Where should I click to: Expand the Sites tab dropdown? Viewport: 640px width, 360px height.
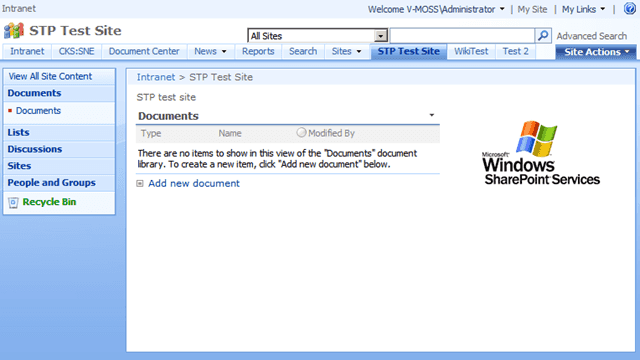click(x=359, y=51)
